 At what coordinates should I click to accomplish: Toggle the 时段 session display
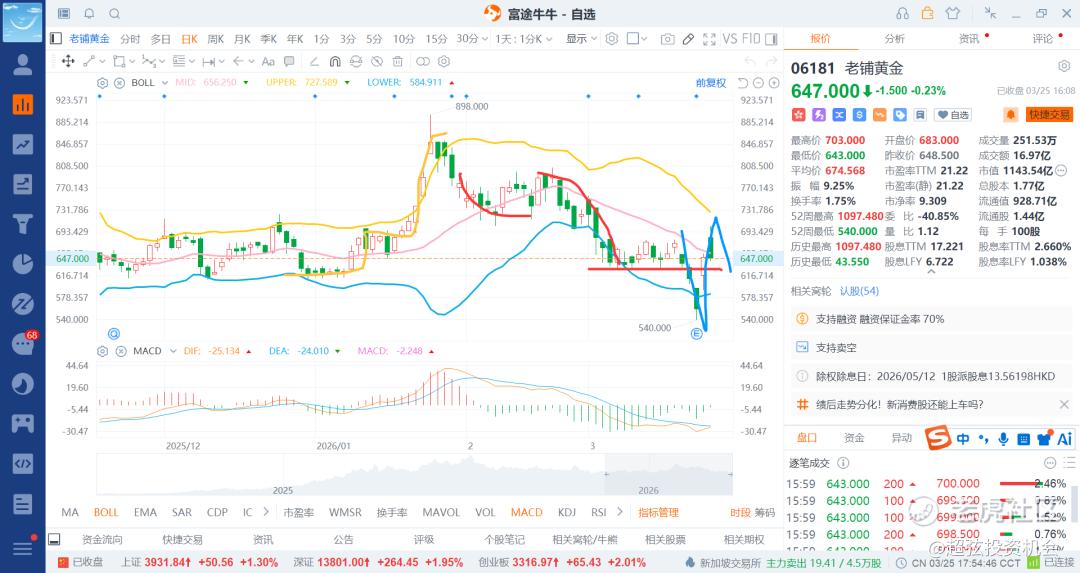740,512
